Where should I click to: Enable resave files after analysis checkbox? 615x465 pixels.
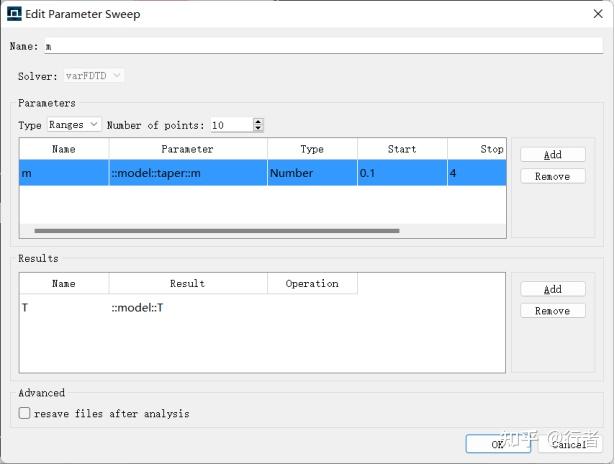point(25,413)
